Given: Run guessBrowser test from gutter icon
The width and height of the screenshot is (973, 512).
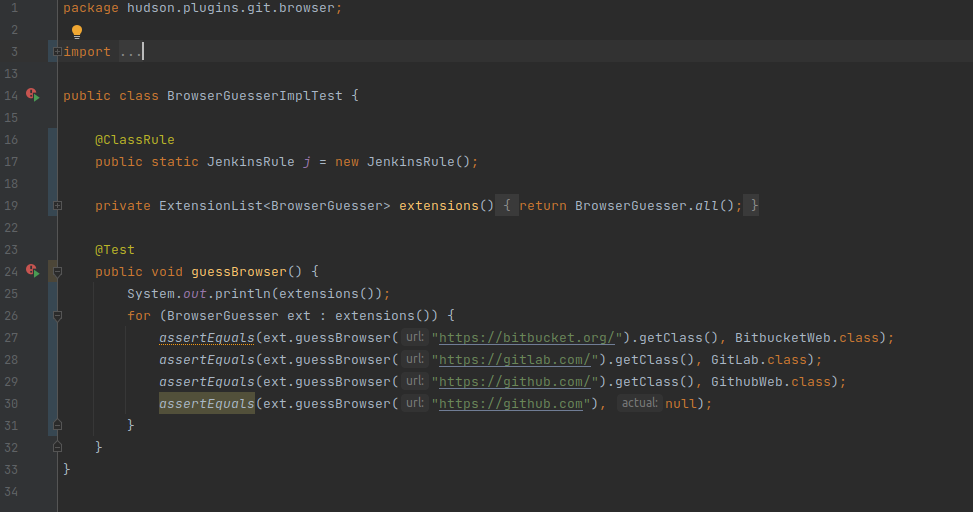Looking at the screenshot, I should pos(32,271).
